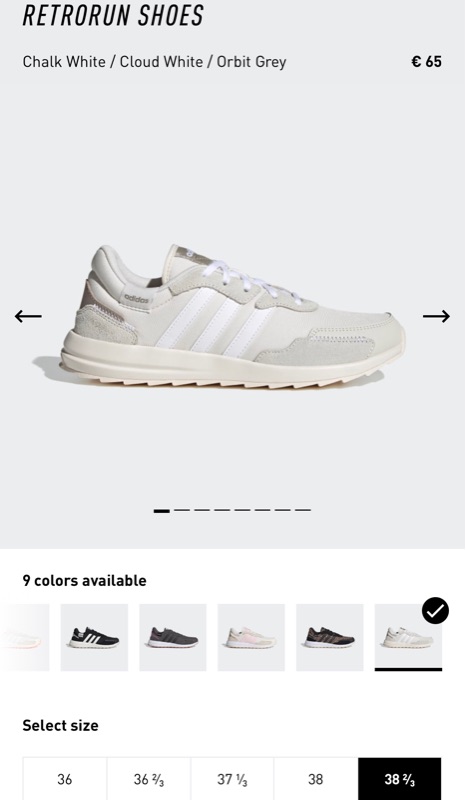This screenshot has height=801, width=466.
Task: Select size 38
Action: coord(316,779)
